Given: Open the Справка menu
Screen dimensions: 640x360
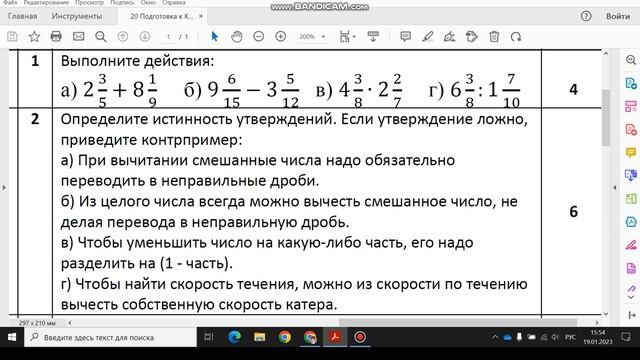Looking at the screenshot, I should tap(173, 2).
